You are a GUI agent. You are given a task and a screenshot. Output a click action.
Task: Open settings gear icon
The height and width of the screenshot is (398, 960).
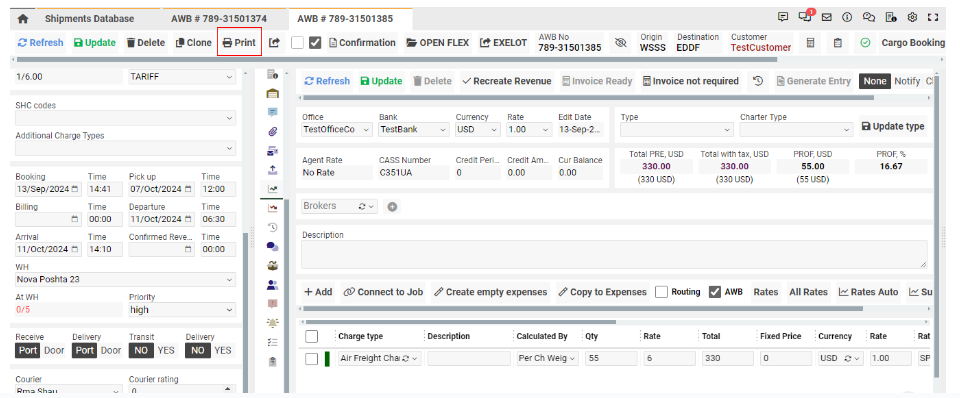912,18
